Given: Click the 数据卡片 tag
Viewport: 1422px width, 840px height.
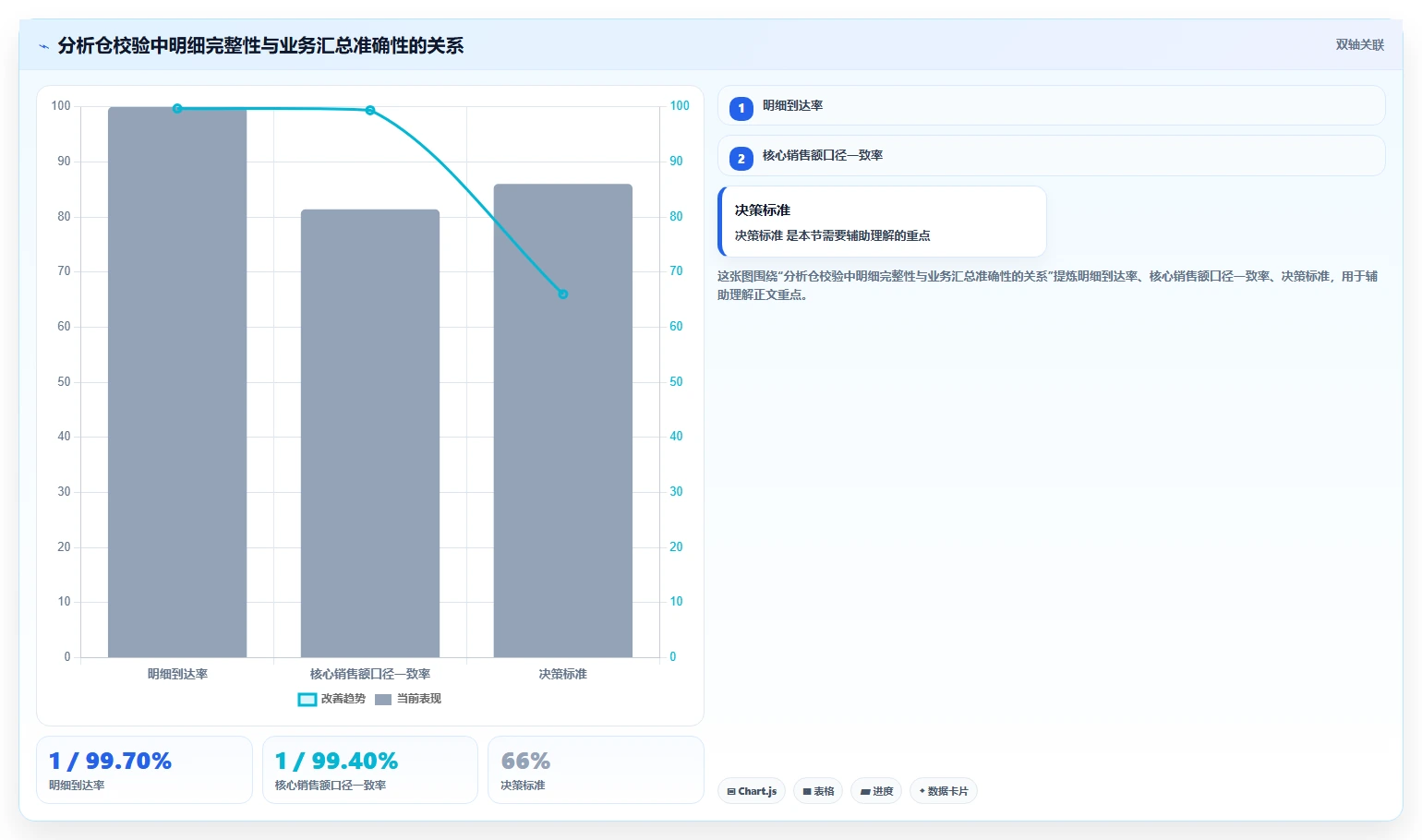Looking at the screenshot, I should point(944,791).
